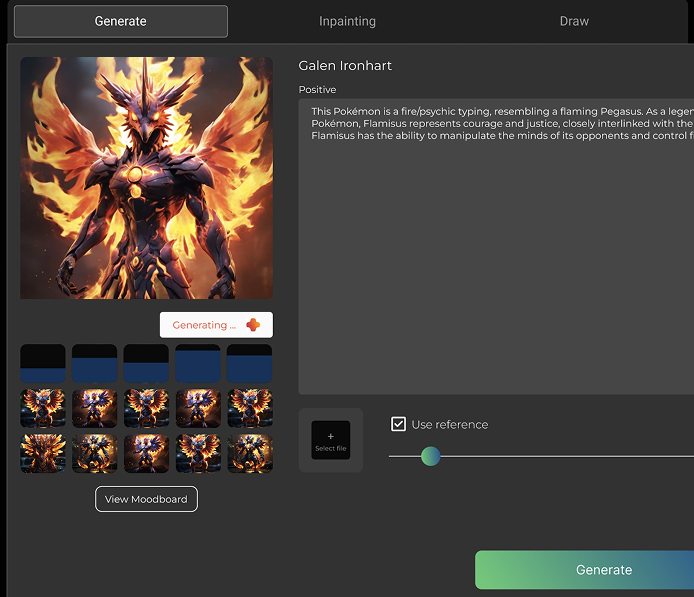Select first creature thumbnail in middle row
This screenshot has width=694, height=597.
pyautogui.click(x=43, y=408)
